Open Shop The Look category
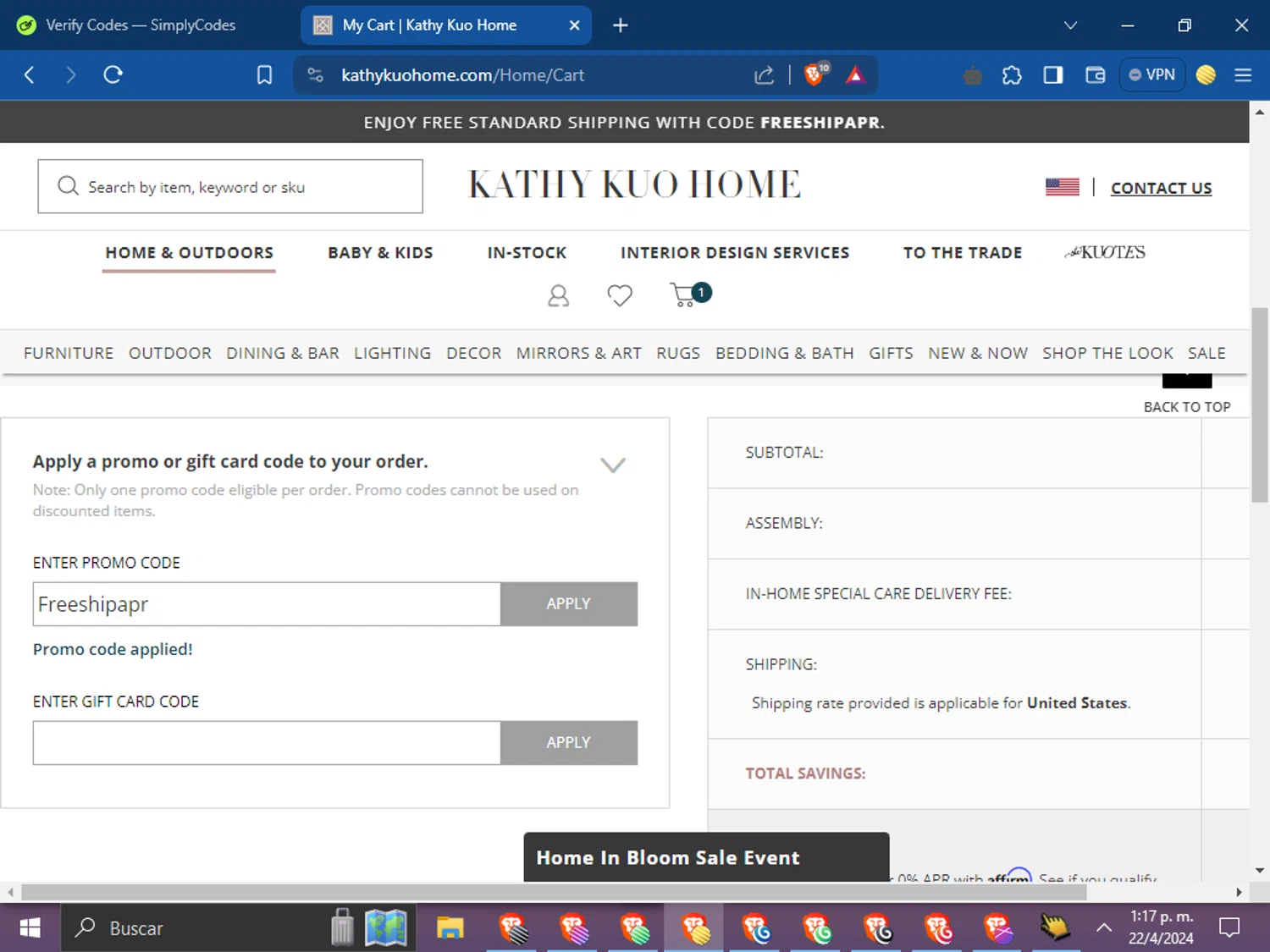The image size is (1270, 952). pos(1107,353)
